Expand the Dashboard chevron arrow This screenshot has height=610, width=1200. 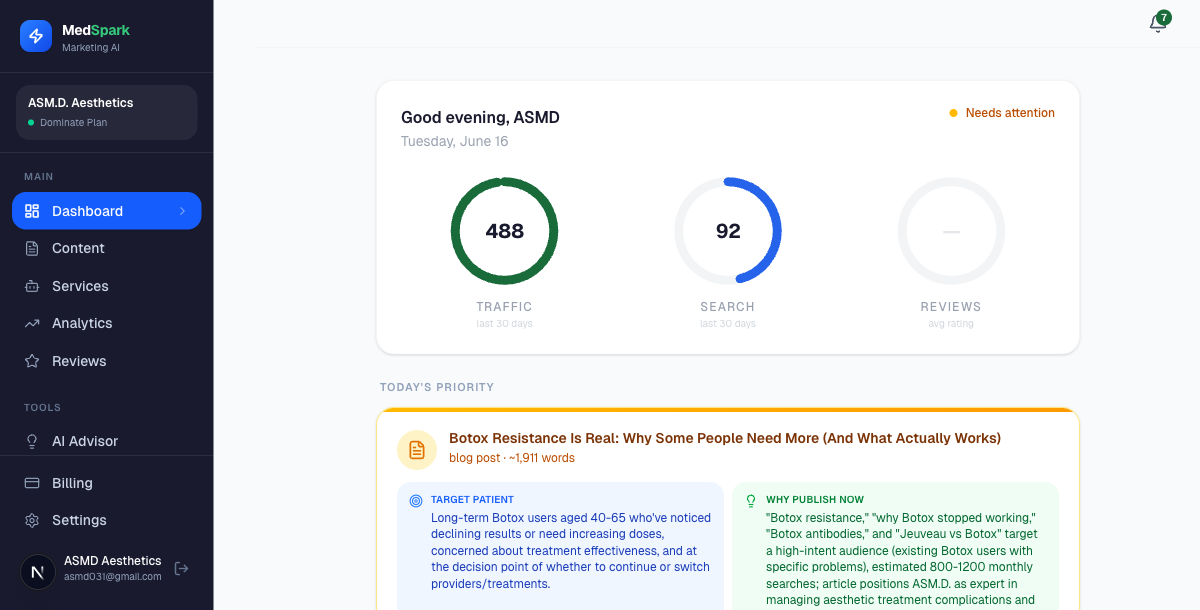click(x=182, y=211)
